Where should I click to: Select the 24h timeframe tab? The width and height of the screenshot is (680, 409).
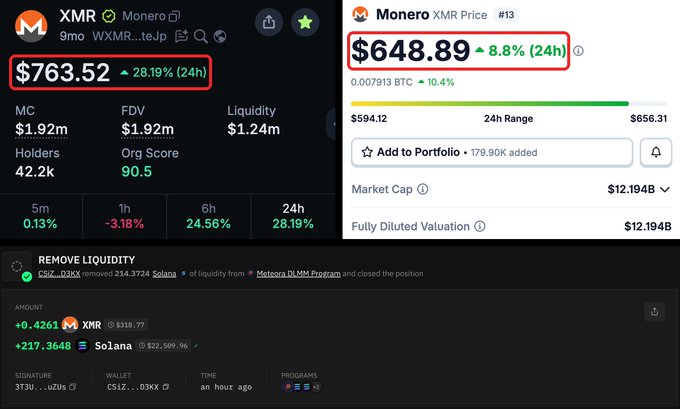pyautogui.click(x=293, y=216)
